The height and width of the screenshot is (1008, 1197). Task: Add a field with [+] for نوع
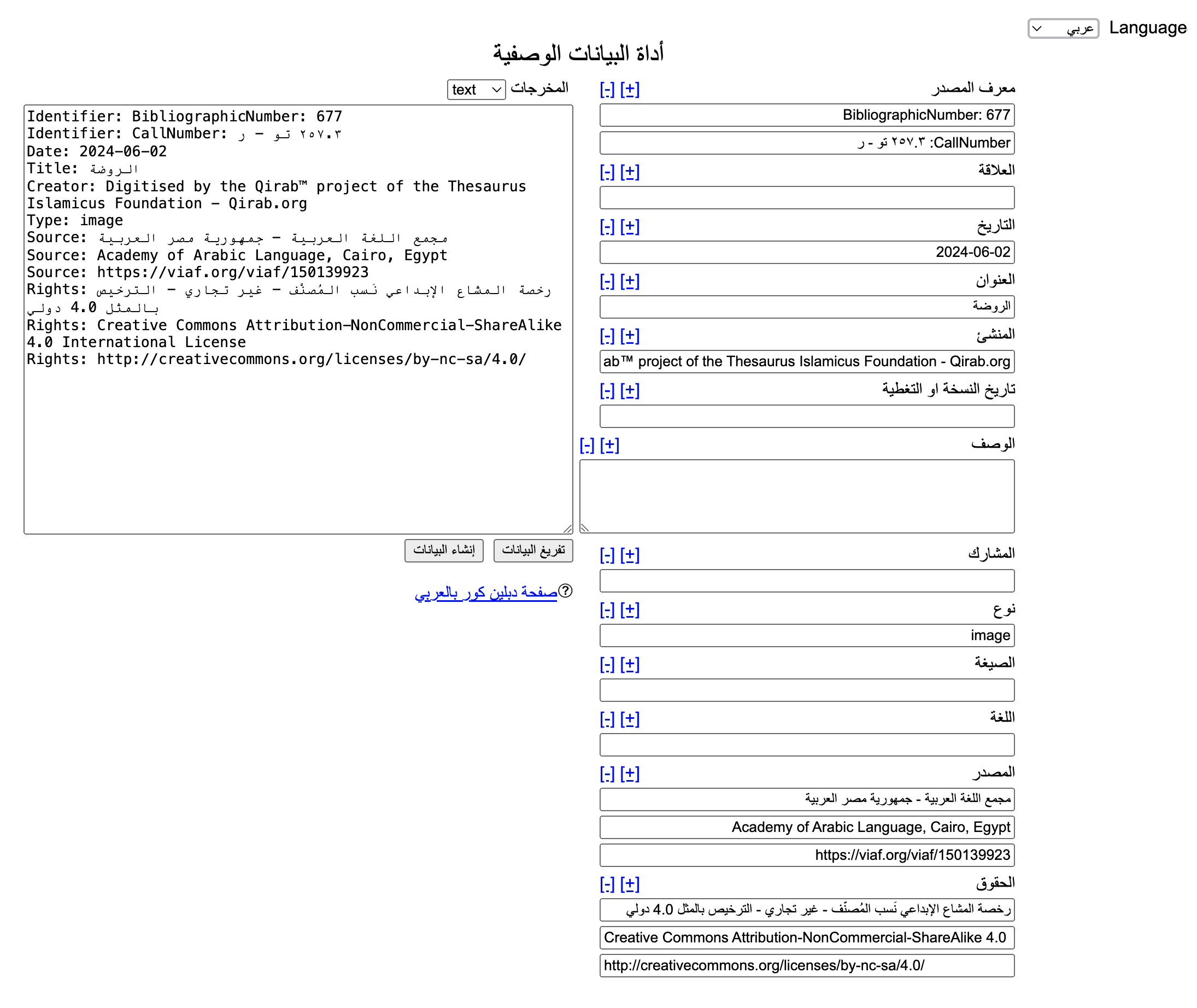tap(630, 610)
